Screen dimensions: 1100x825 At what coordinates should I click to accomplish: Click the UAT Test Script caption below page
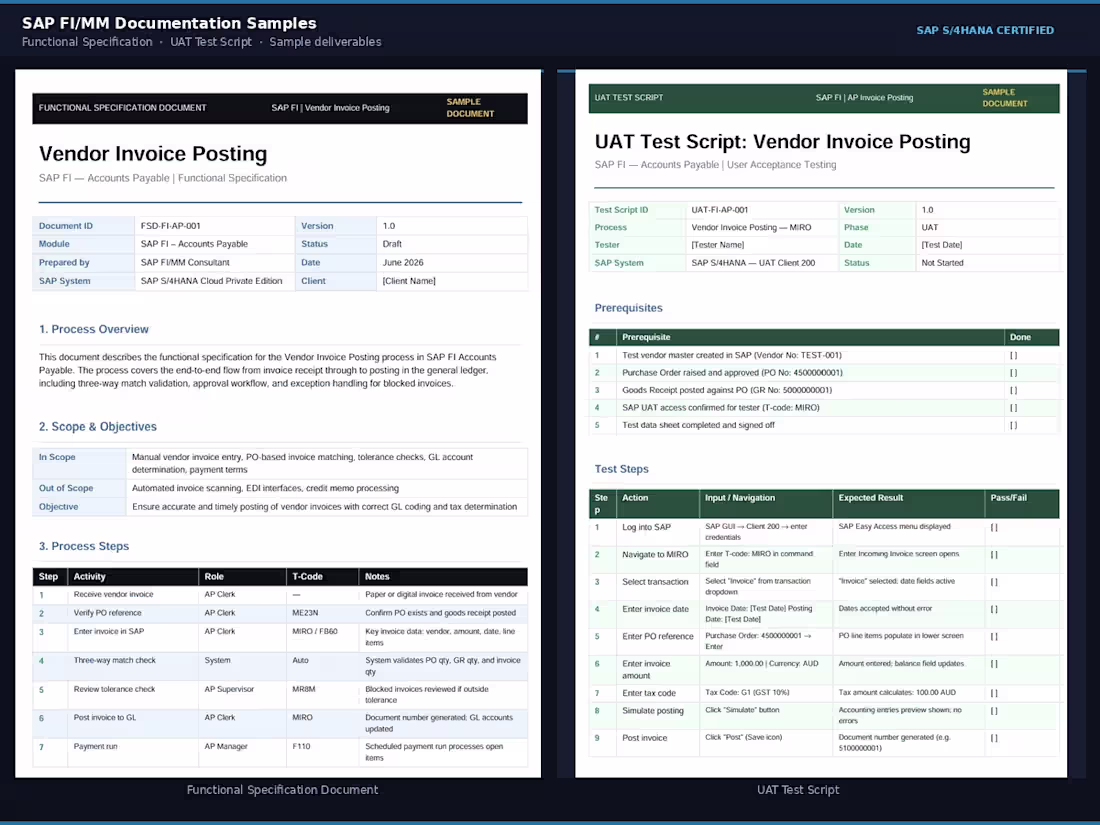798,790
